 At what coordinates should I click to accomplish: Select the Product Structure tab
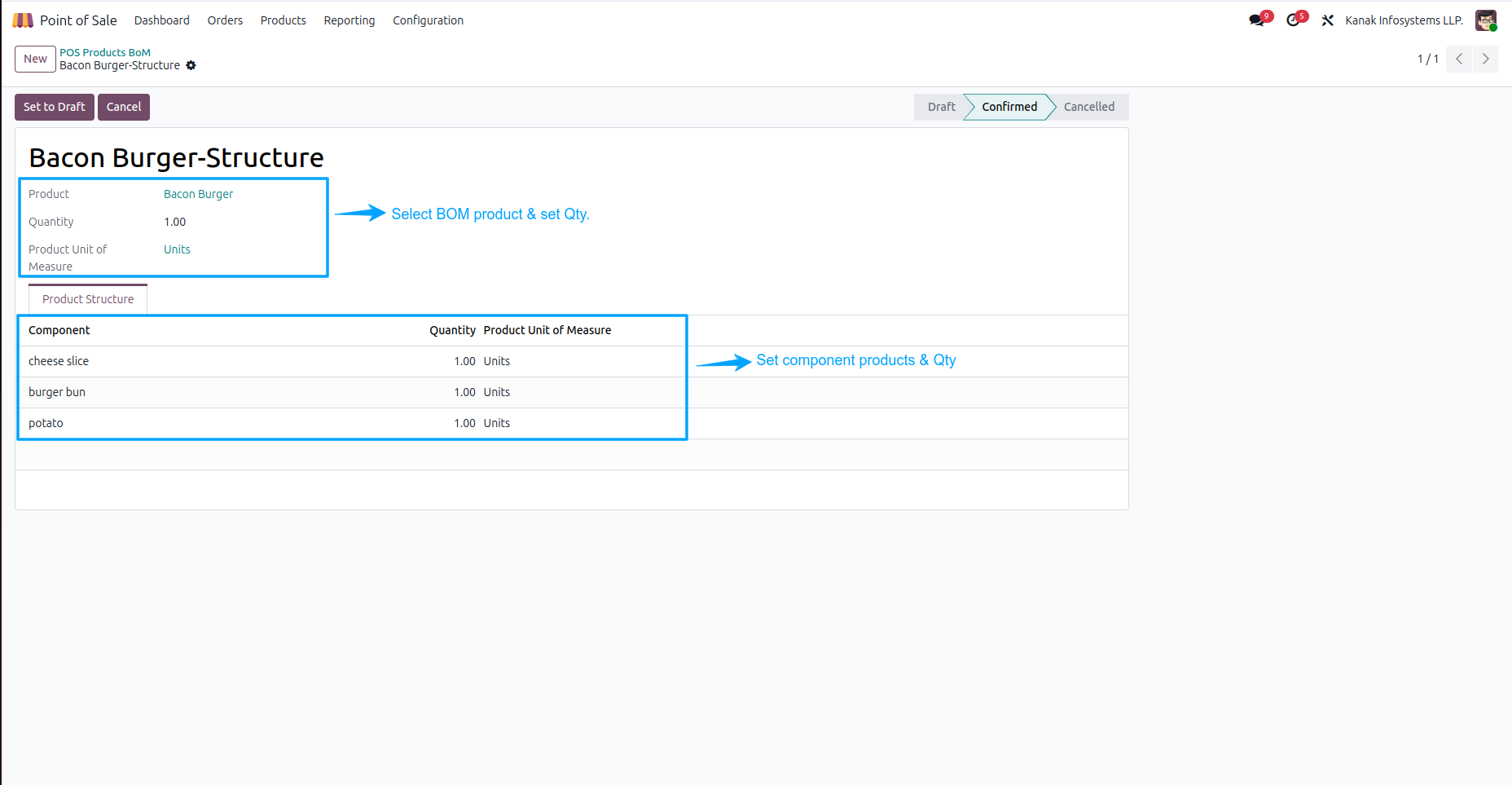coord(88,299)
